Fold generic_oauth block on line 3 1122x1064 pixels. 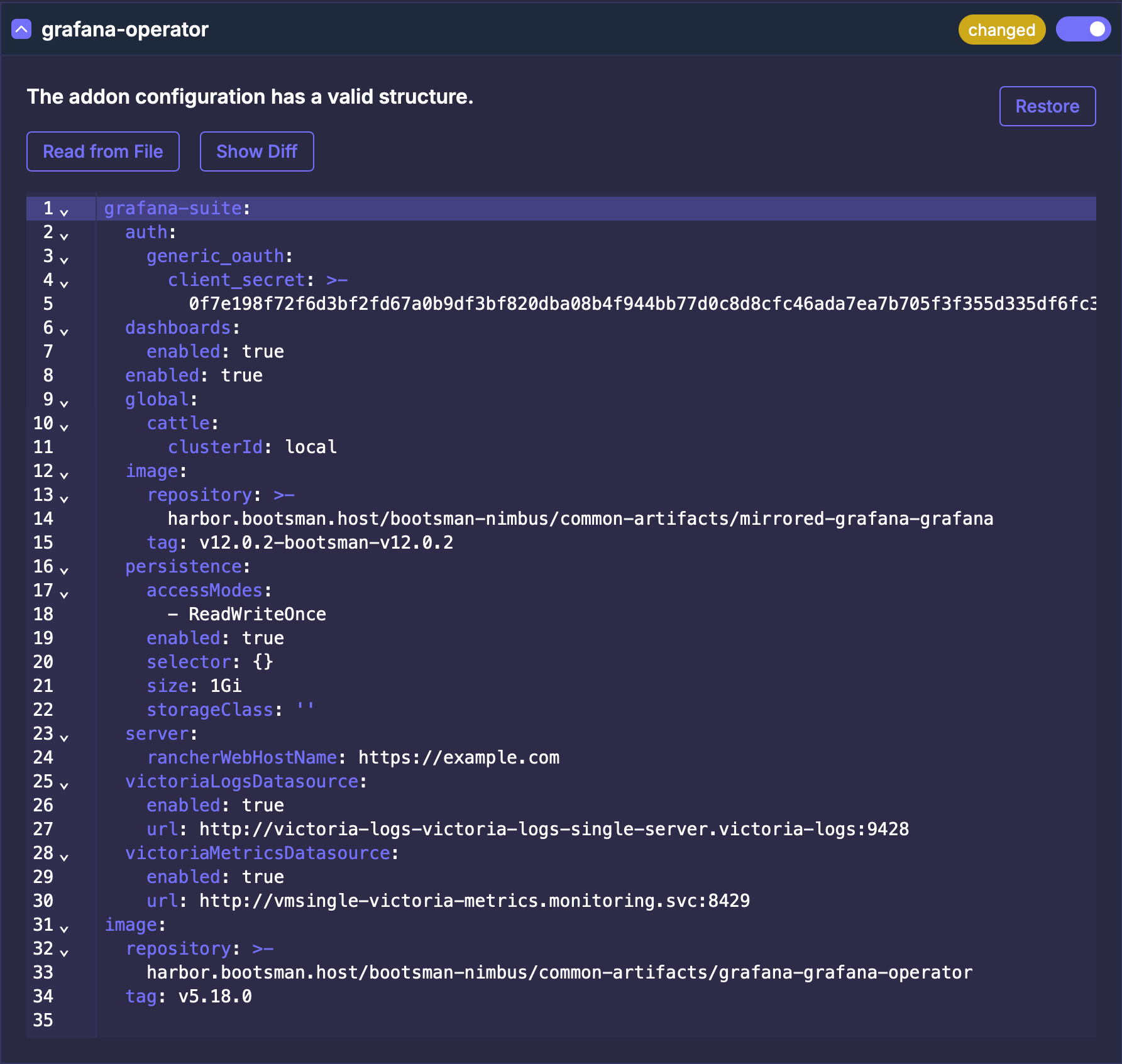[x=64, y=260]
